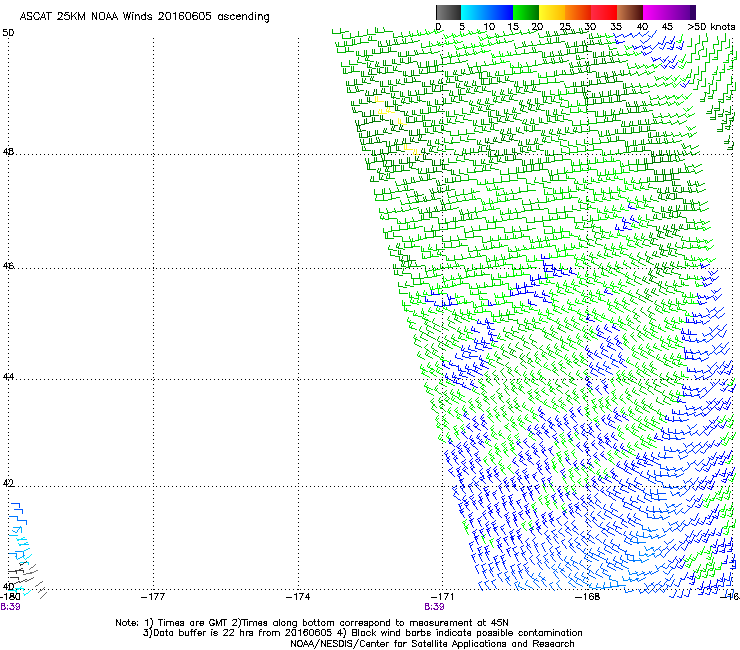Click the 'Data buffer is 22 hrs' note line
740x650 pixels.
coord(362,633)
